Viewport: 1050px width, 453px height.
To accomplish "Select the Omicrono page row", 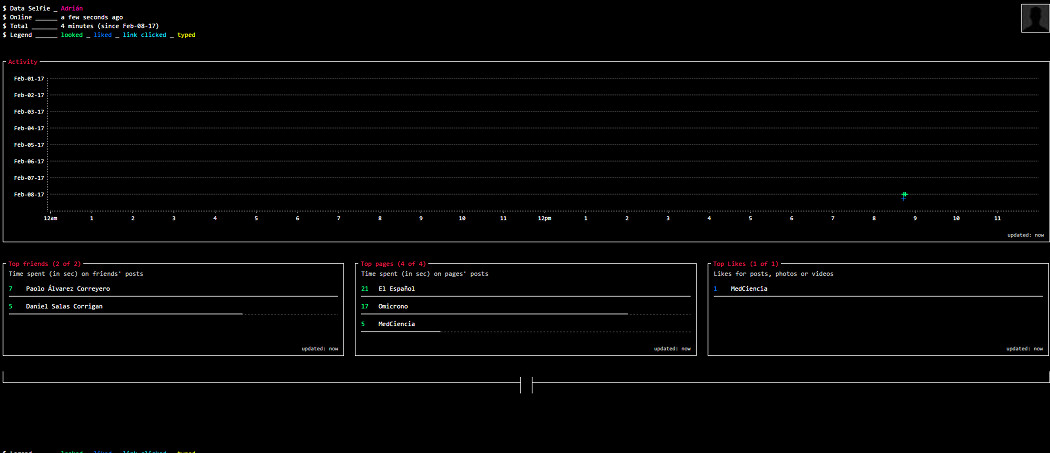I will [x=526, y=306].
